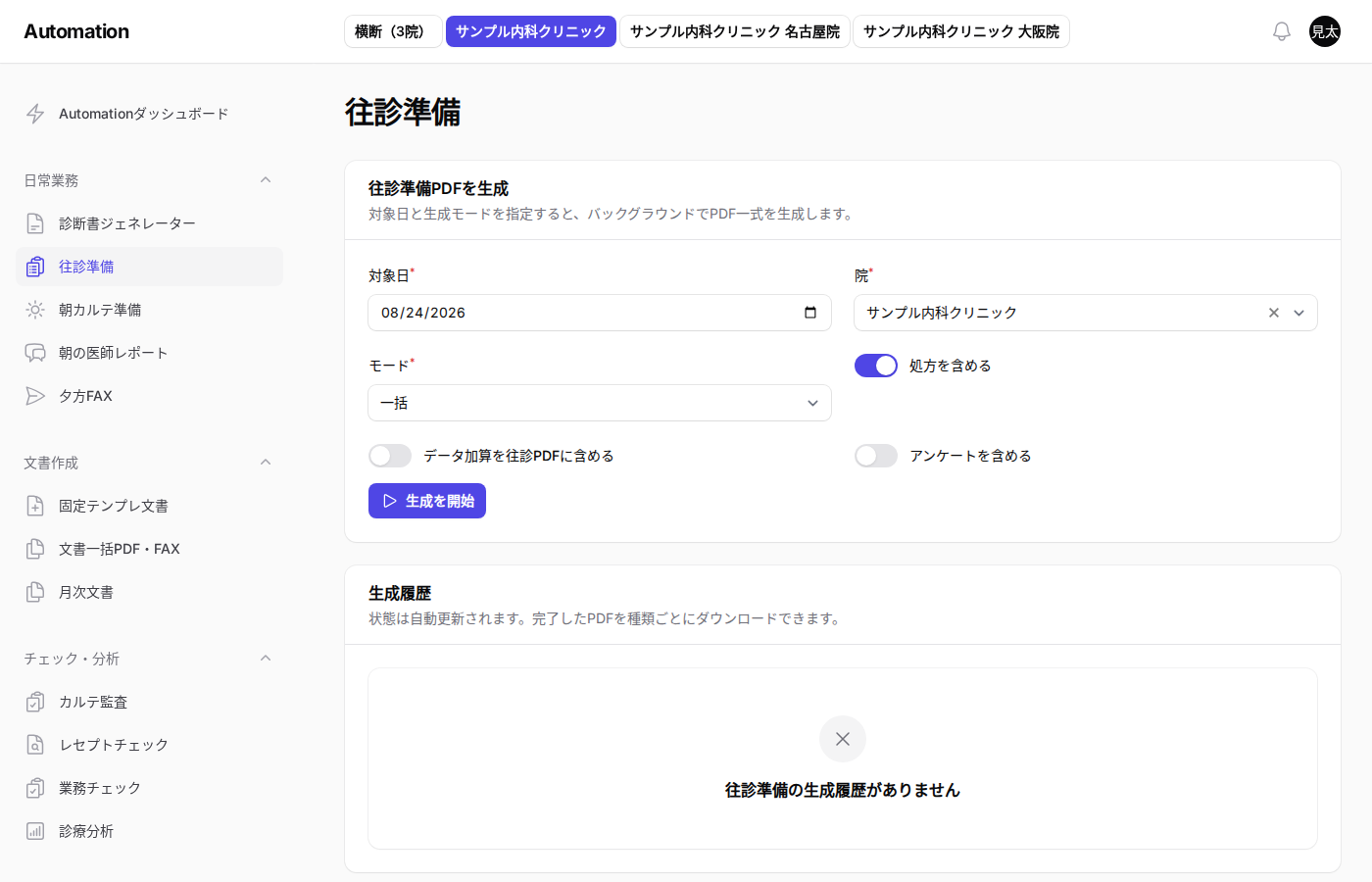Open 文書一括PDF・FAX link
Screen dimensions: 1372x882
[x=149, y=549]
